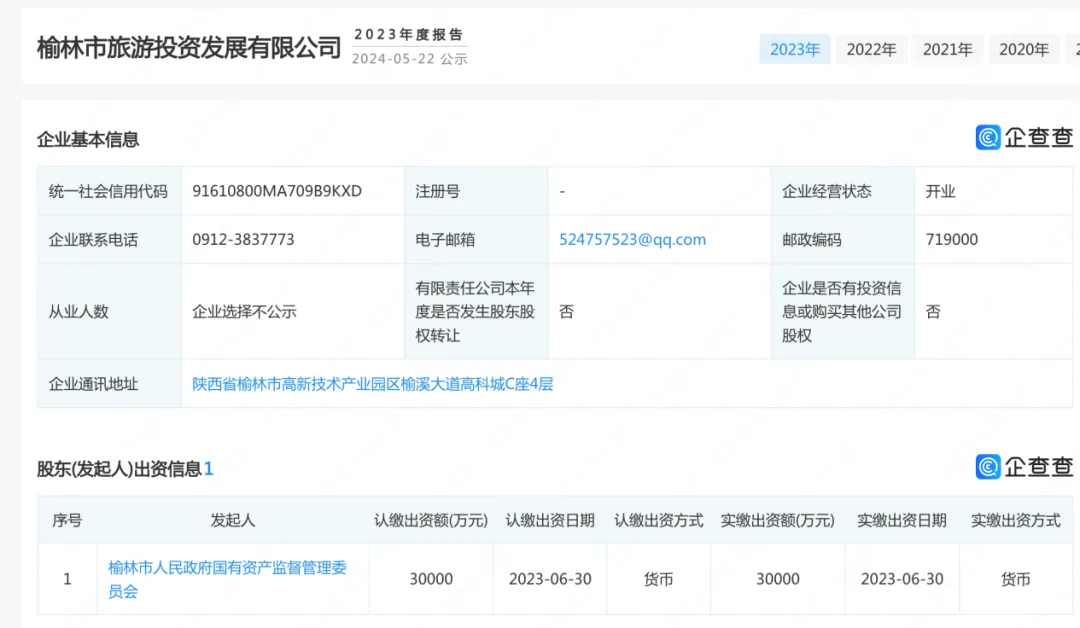Viewport: 1080px width, 628px height.
Task: Click the company name 榆林市旅游投资发展有限公司
Action: tap(189, 47)
